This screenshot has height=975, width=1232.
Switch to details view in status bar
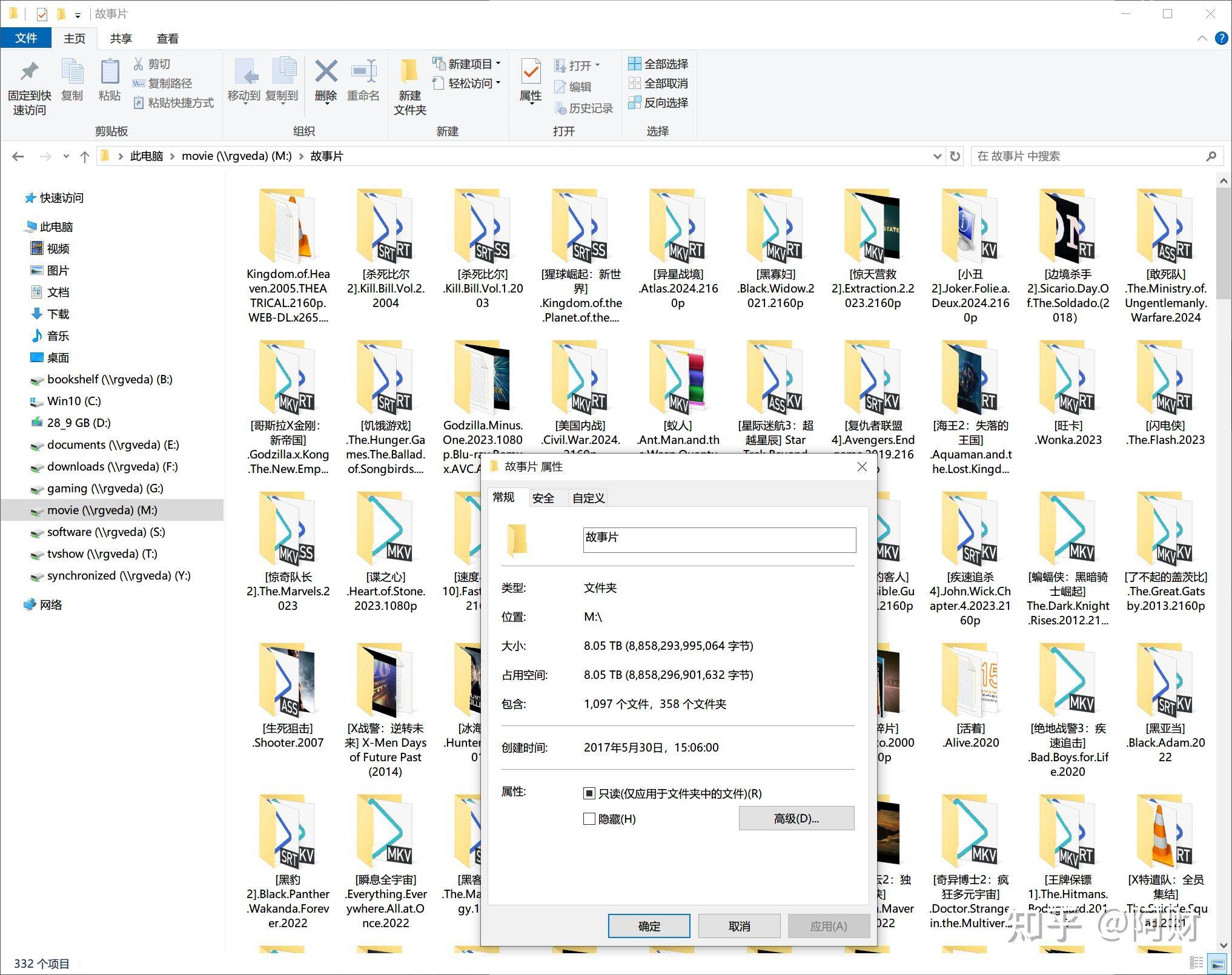click(x=1196, y=962)
